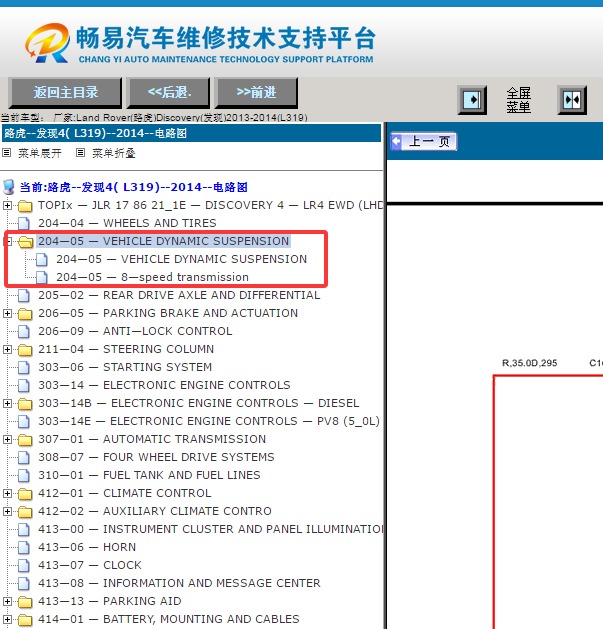Screen dimensions: 603x629
Task: Click the icon beside 菜单折叠
Action: click(x=80, y=152)
